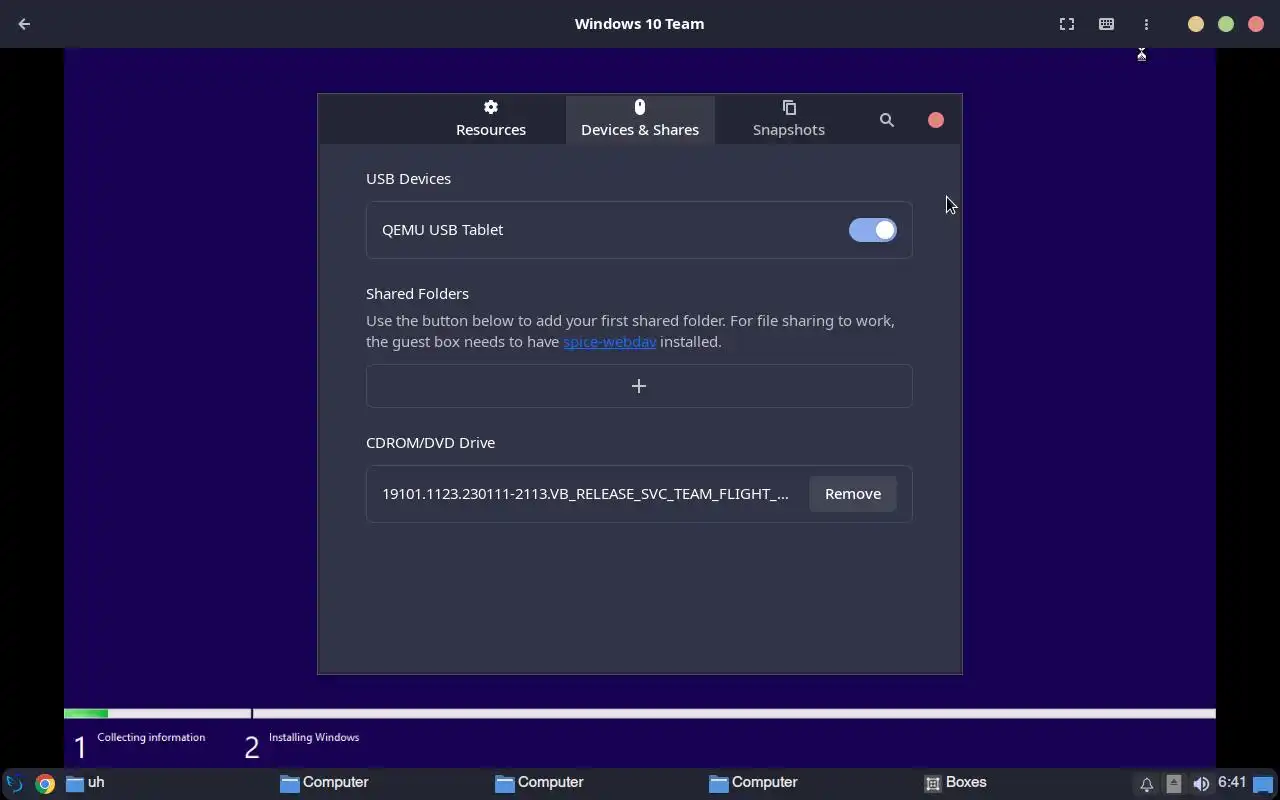Click the 'CDROM/DVD Drive' heading
This screenshot has height=800, width=1280.
coord(430,442)
